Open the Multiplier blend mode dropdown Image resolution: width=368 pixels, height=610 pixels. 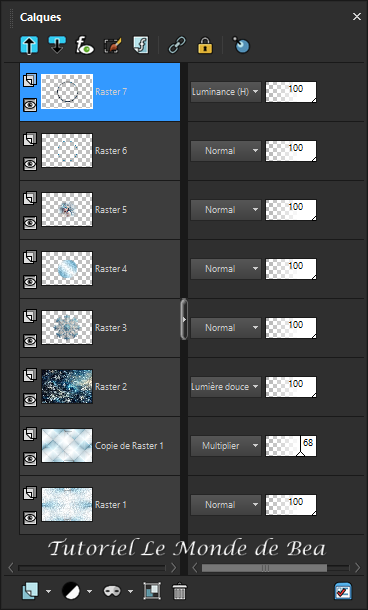[226, 446]
